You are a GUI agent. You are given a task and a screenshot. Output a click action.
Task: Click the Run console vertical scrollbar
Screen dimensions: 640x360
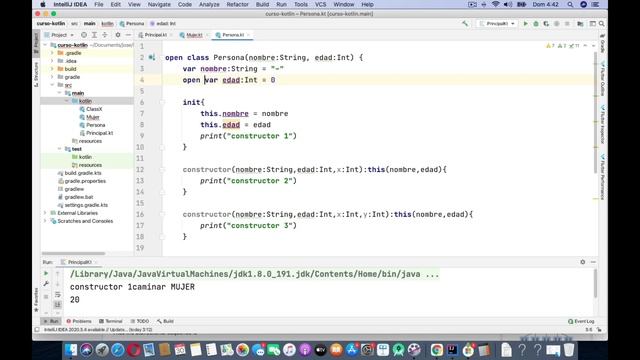pyautogui.click(x=596, y=284)
